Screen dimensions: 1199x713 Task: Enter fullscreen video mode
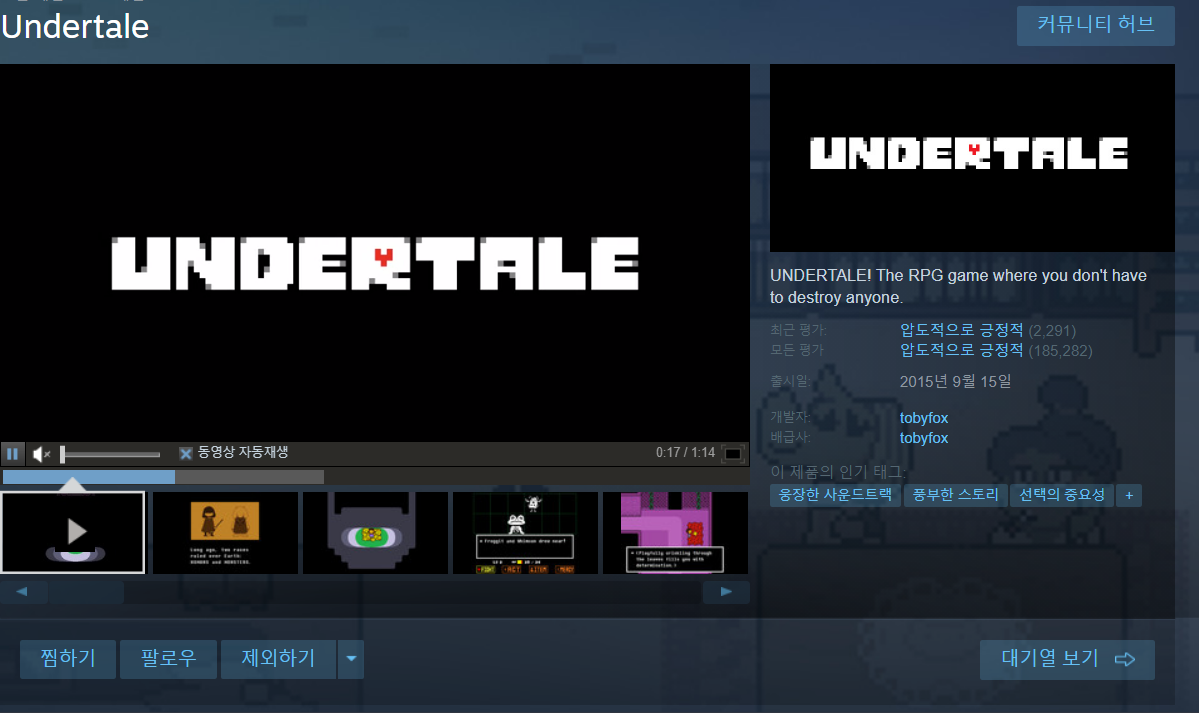click(733, 454)
